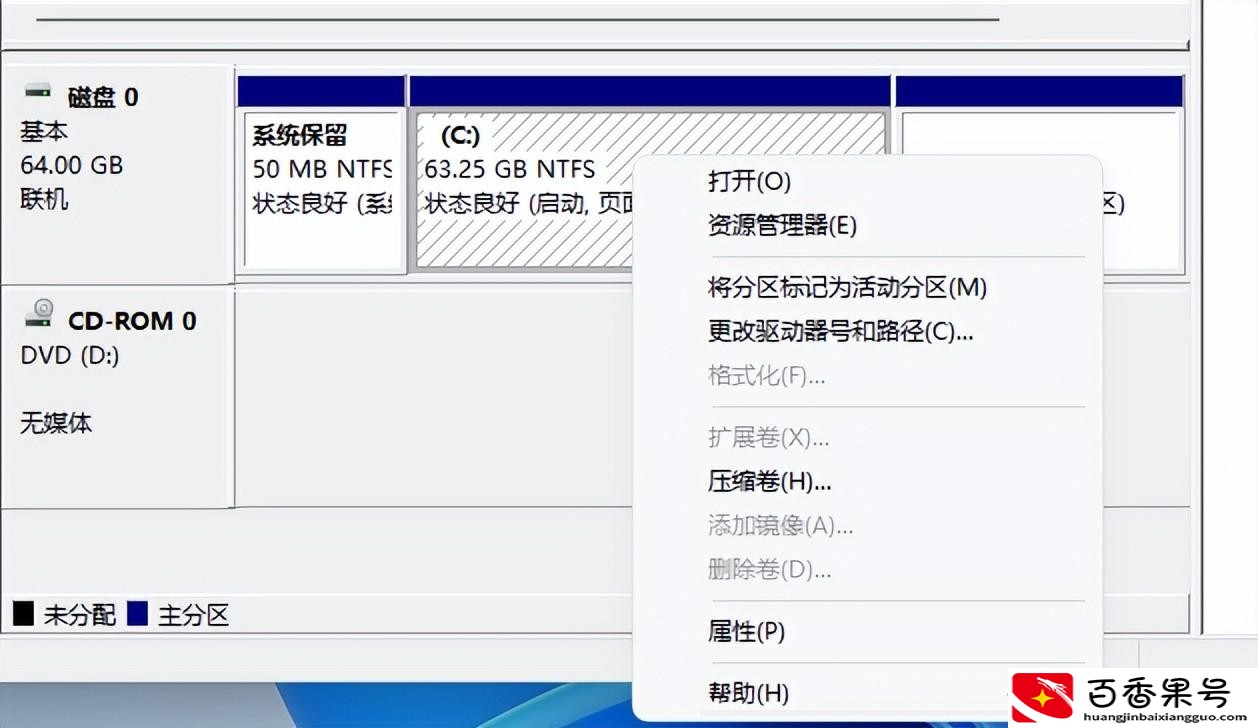Open 属性(P) from context menu
This screenshot has height=728, width=1258.
pos(746,631)
